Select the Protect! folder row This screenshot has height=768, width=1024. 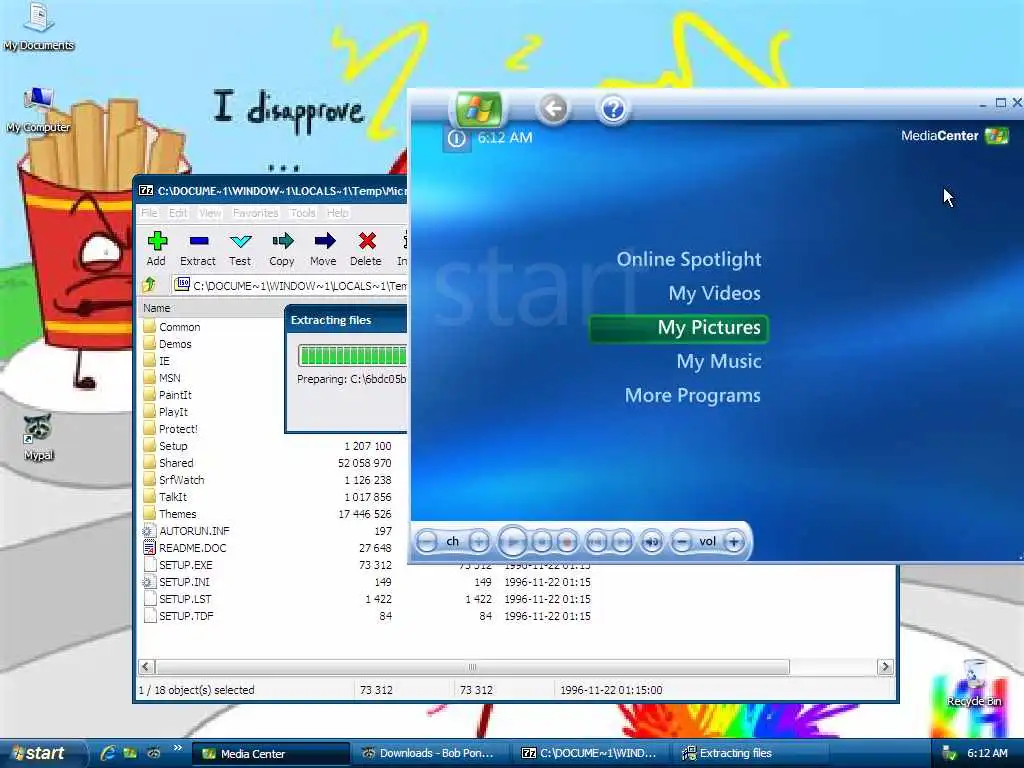click(x=170, y=429)
